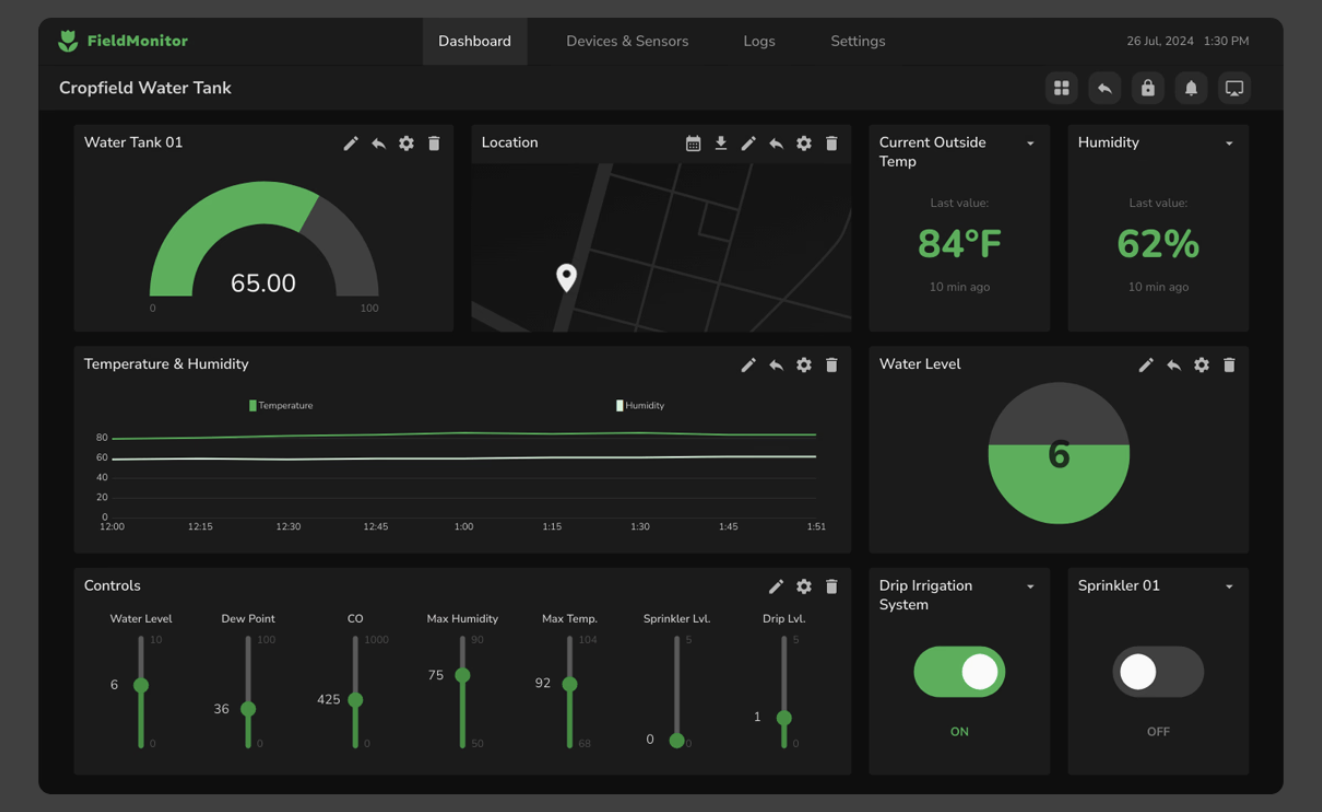The image size is (1322, 812).
Task: Turn on Sprinkler 01 switch
Action: point(1158,672)
